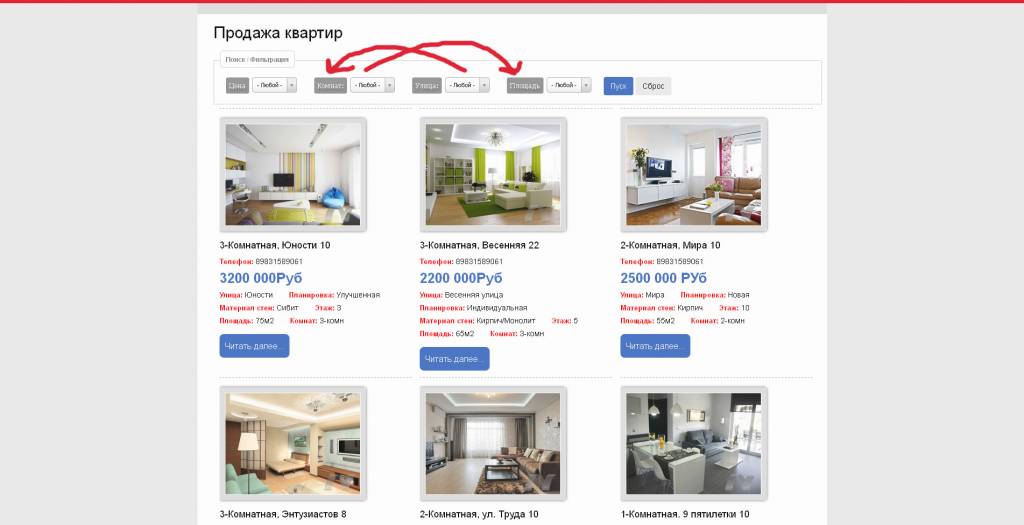Screen dimensions: 1024x525
Task: Open the Площадь filter dropdown
Action: 569,85
